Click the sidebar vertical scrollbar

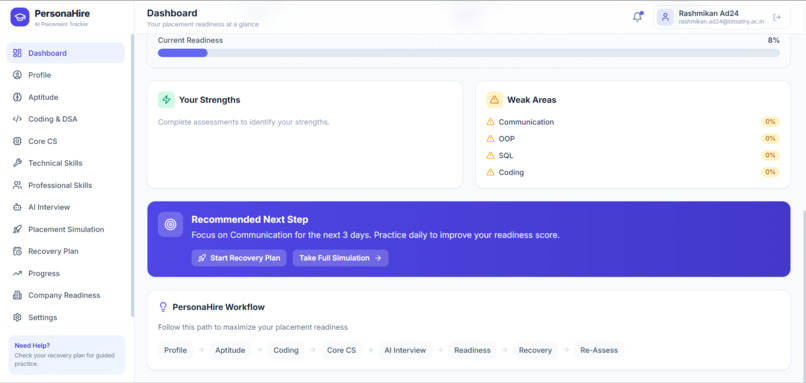pos(132,175)
